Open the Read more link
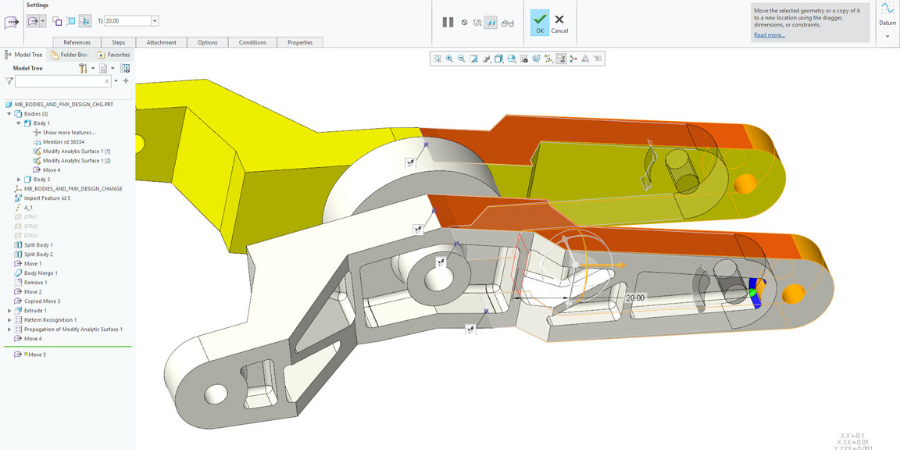The height and width of the screenshot is (450, 900). pyautogui.click(x=769, y=35)
